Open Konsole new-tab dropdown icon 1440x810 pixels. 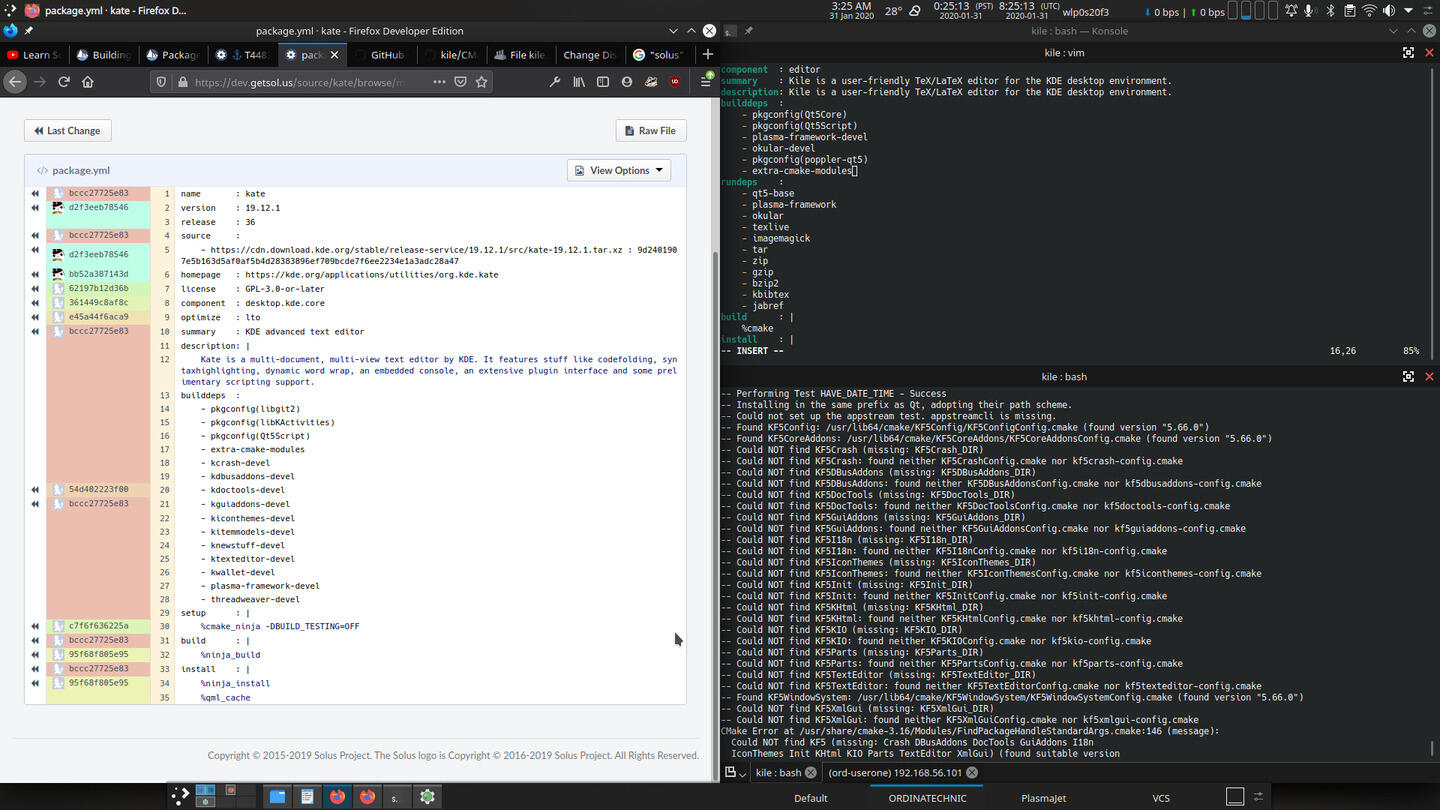735,772
